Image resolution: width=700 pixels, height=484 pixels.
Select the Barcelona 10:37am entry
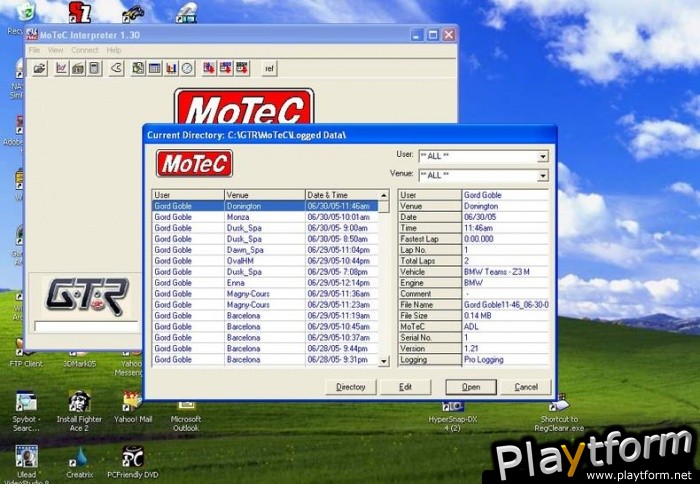point(265,338)
